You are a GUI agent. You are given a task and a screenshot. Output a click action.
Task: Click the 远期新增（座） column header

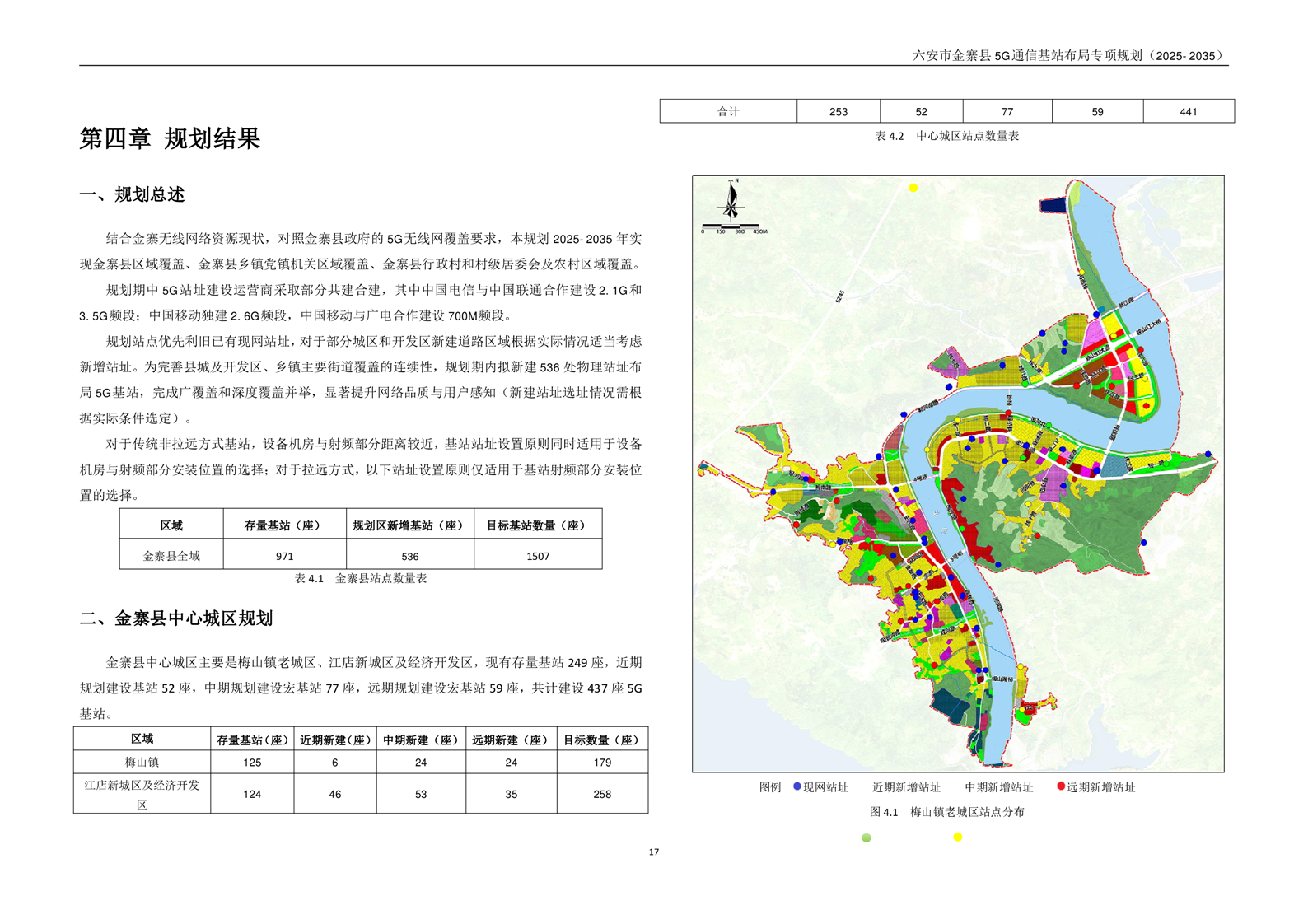[x=512, y=740]
